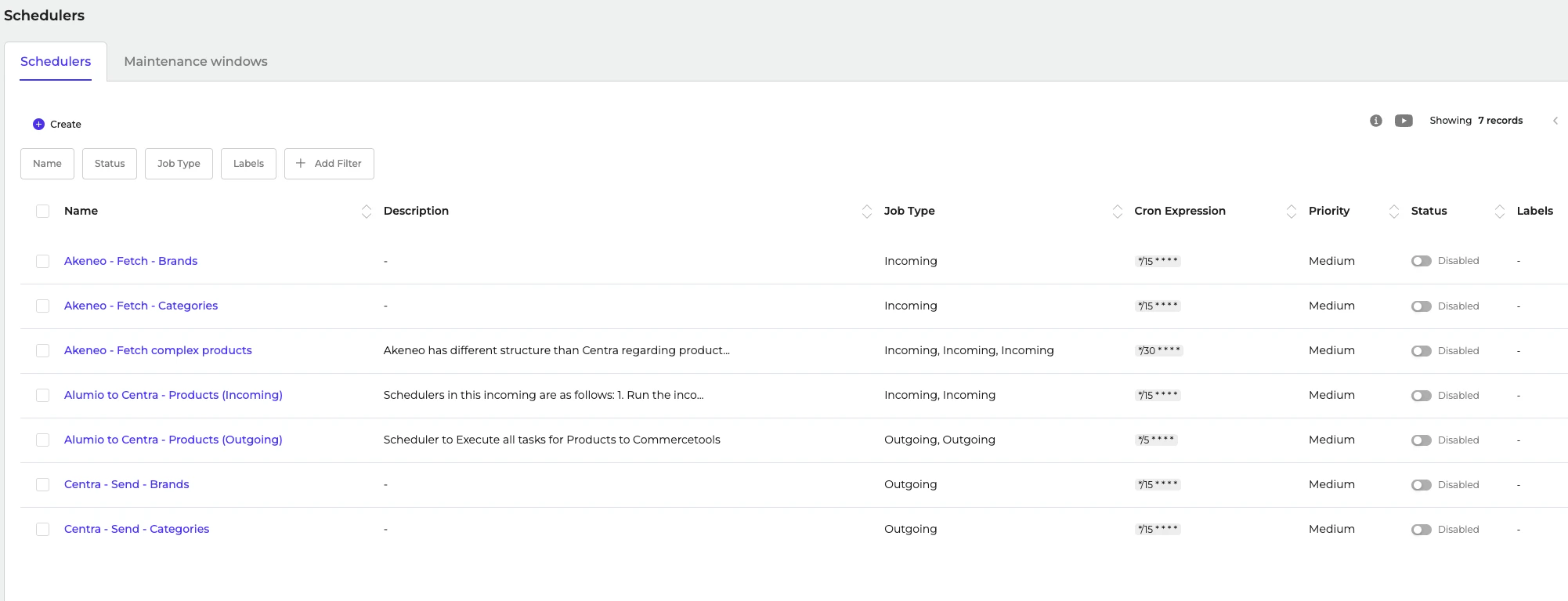
Task: Toggle status of Centra - Send - Categories
Action: pos(1421,530)
